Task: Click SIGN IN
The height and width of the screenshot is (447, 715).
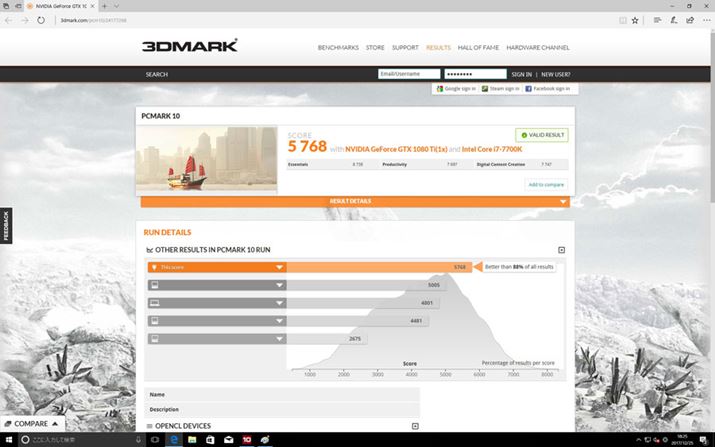Action: 522,74
